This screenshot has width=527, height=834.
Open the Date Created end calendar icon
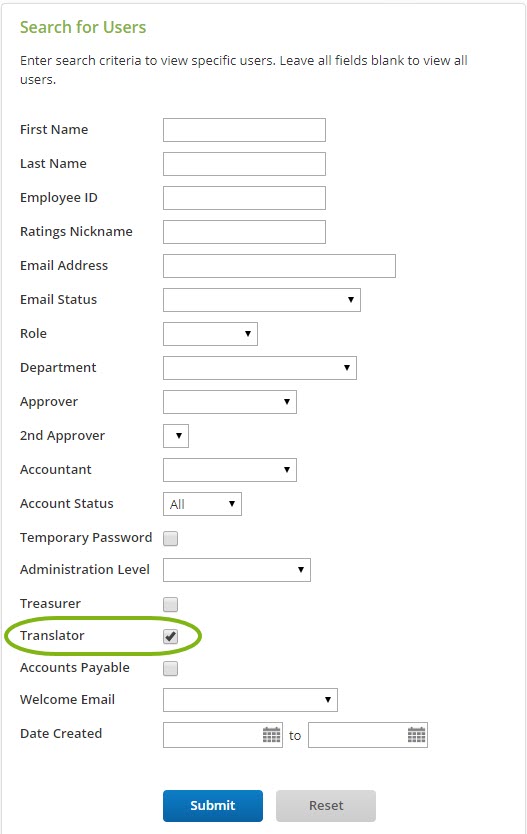coord(416,735)
